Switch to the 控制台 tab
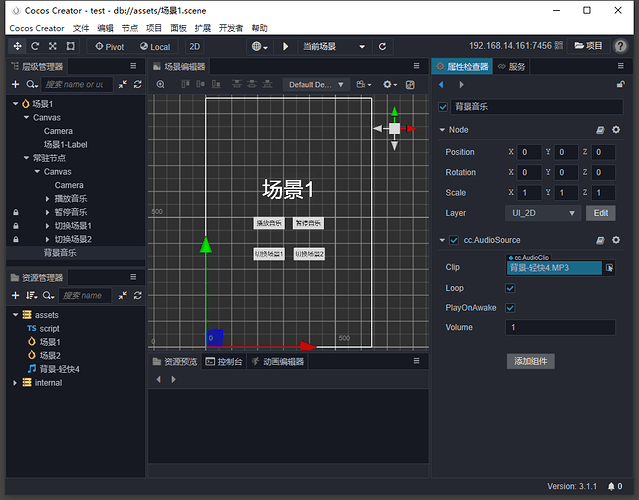Image resolution: width=639 pixels, height=500 pixels. (x=224, y=361)
